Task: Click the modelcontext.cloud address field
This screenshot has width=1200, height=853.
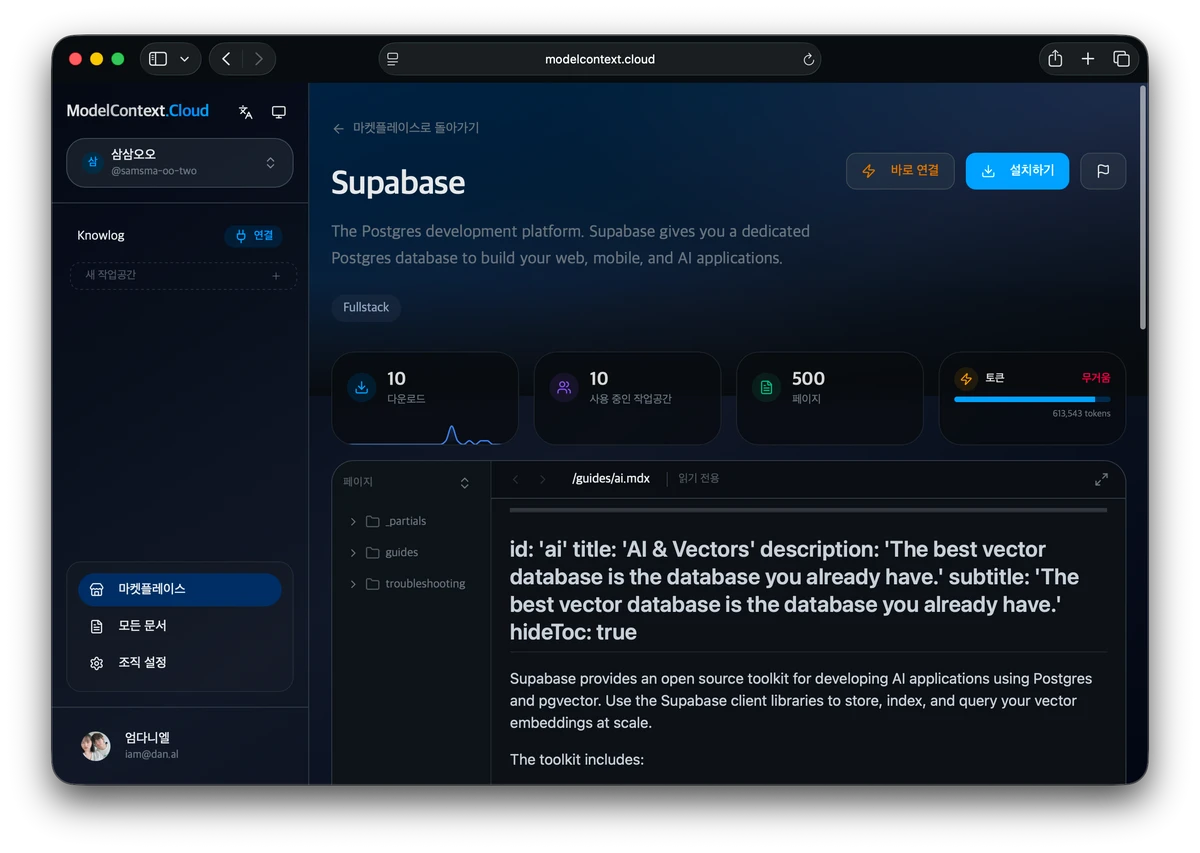Action: pos(600,59)
